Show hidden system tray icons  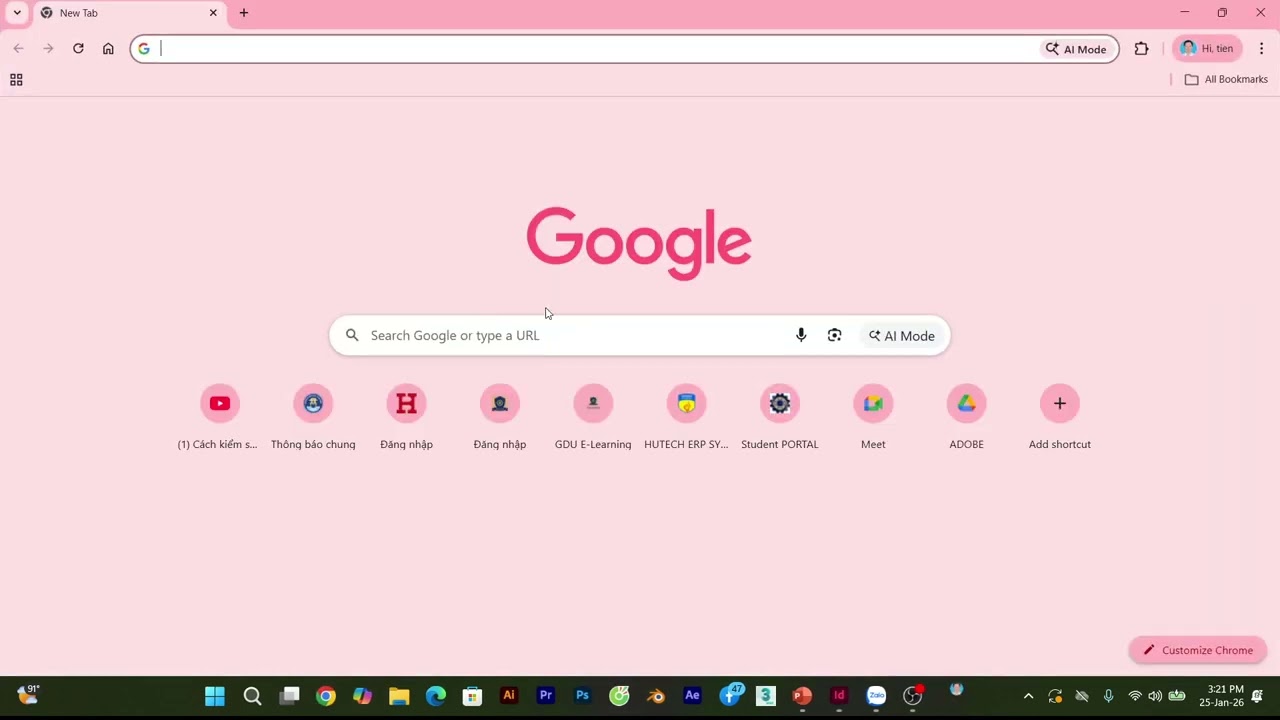1028,696
